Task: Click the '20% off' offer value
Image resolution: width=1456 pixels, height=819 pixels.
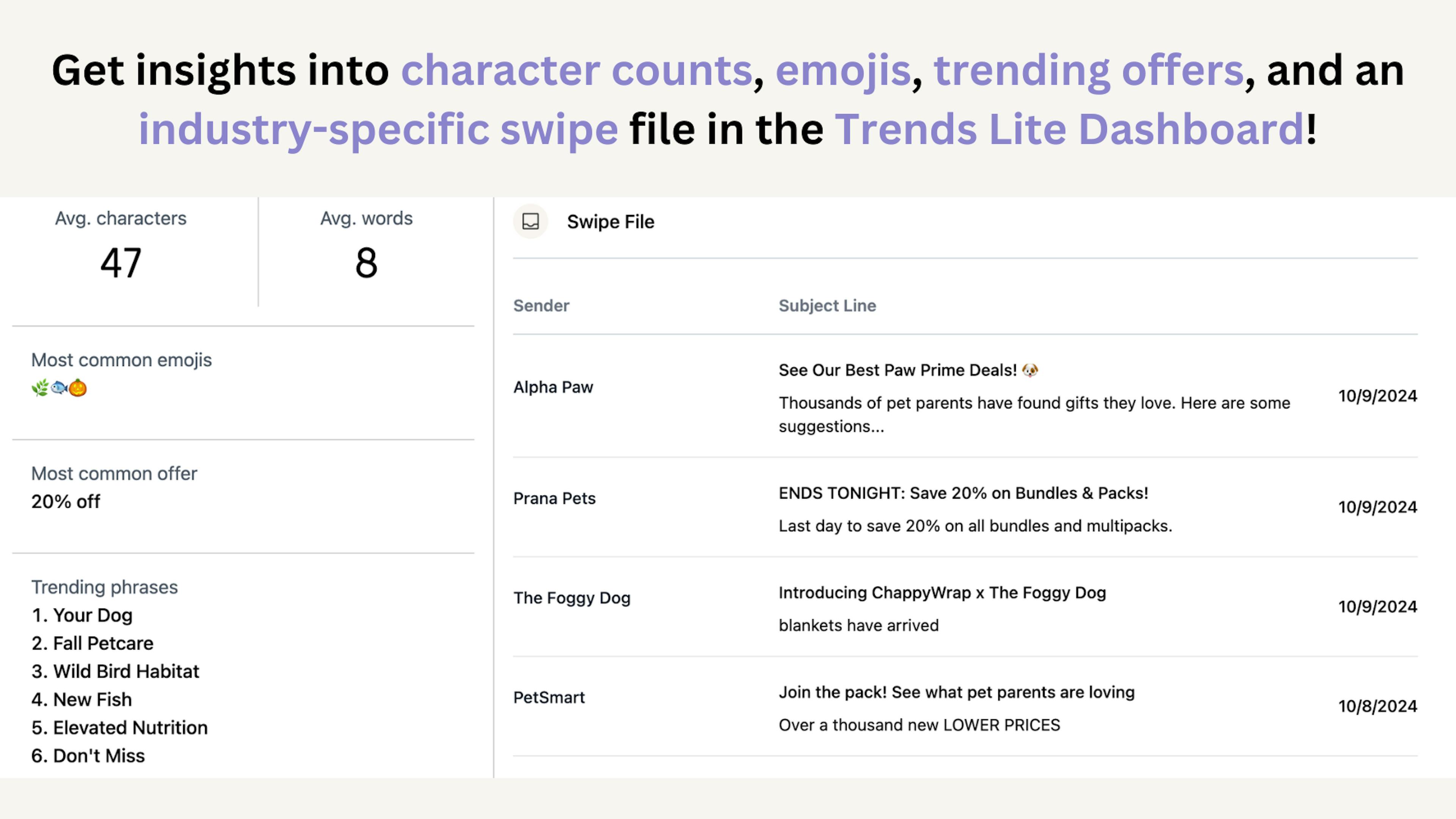Action: 66,501
